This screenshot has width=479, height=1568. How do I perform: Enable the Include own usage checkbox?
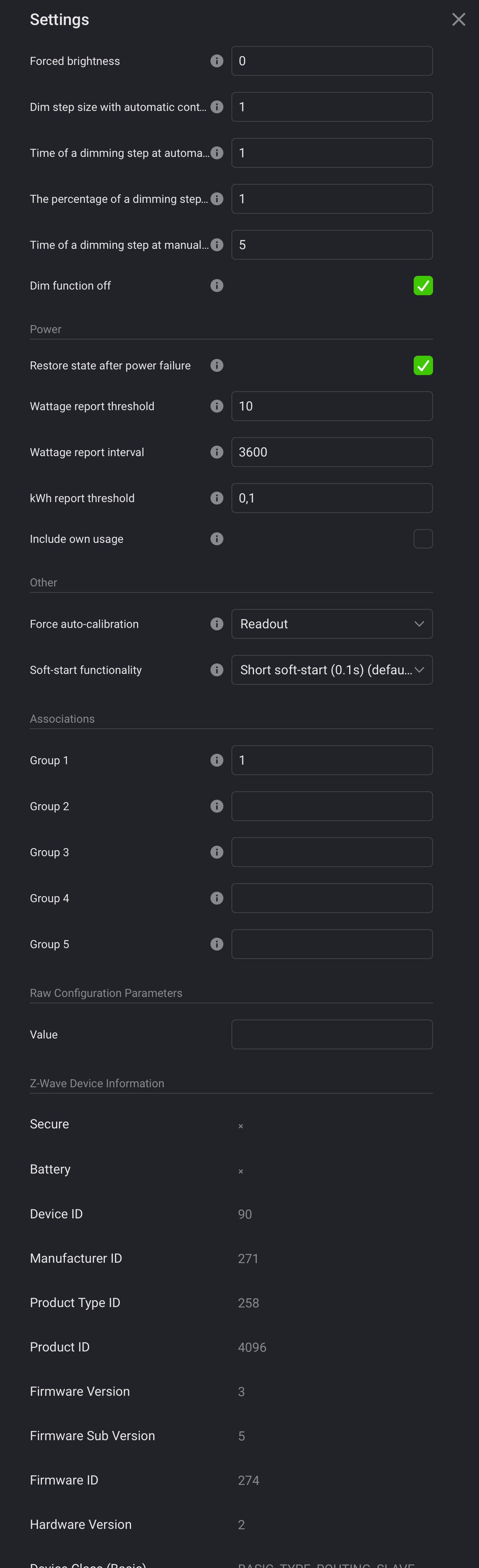click(x=423, y=539)
